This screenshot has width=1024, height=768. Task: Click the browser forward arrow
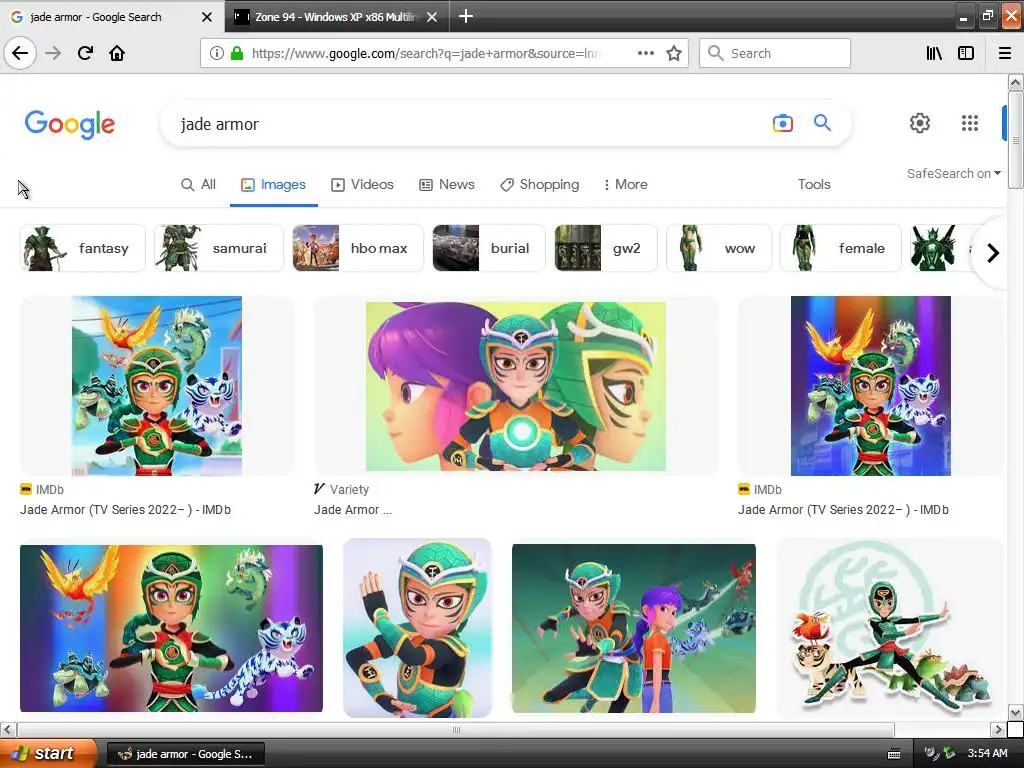click(x=53, y=53)
